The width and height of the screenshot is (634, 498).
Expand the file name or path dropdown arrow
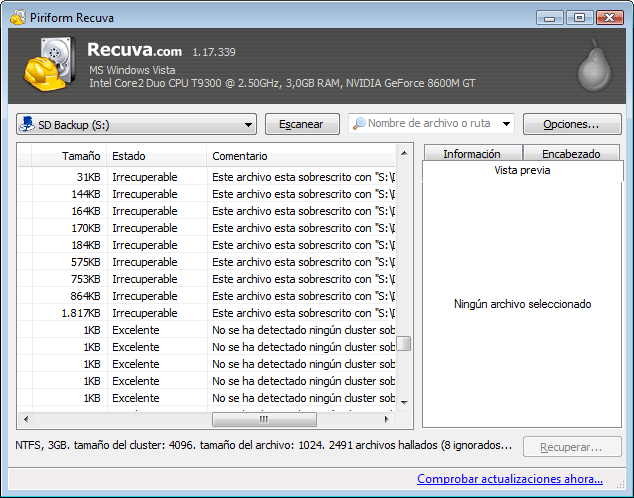coord(506,125)
